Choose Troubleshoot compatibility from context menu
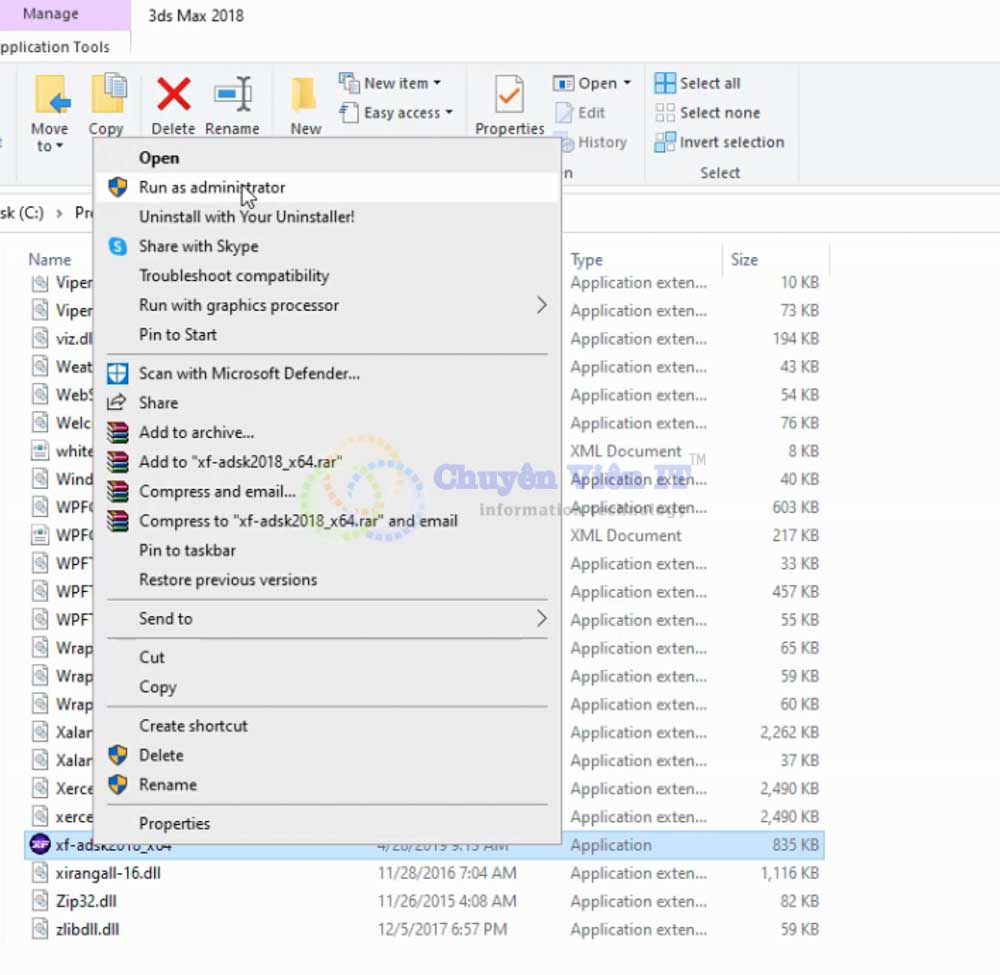This screenshot has width=1000, height=975. 234,275
